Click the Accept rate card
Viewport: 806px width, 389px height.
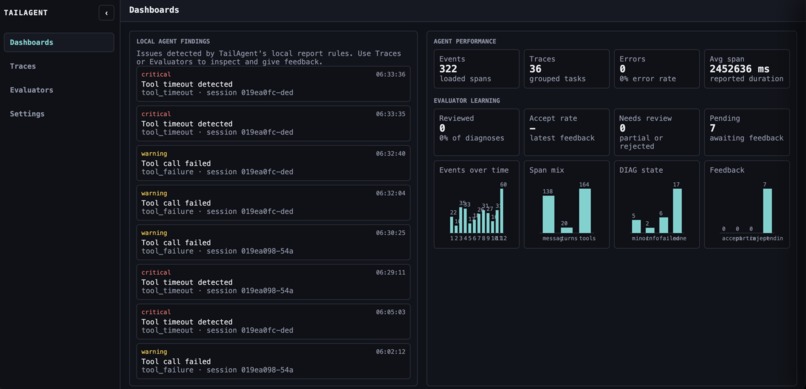click(566, 132)
